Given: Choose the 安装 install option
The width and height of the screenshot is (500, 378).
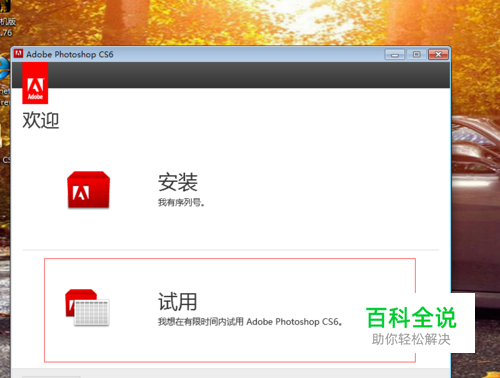Looking at the screenshot, I should (x=178, y=182).
